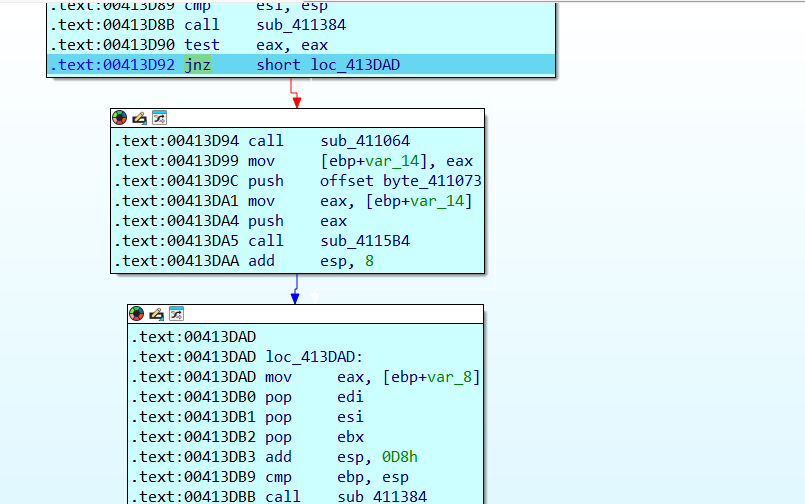805x504 pixels.
Task: Click sub_4115B4 call target
Action: pos(365,241)
